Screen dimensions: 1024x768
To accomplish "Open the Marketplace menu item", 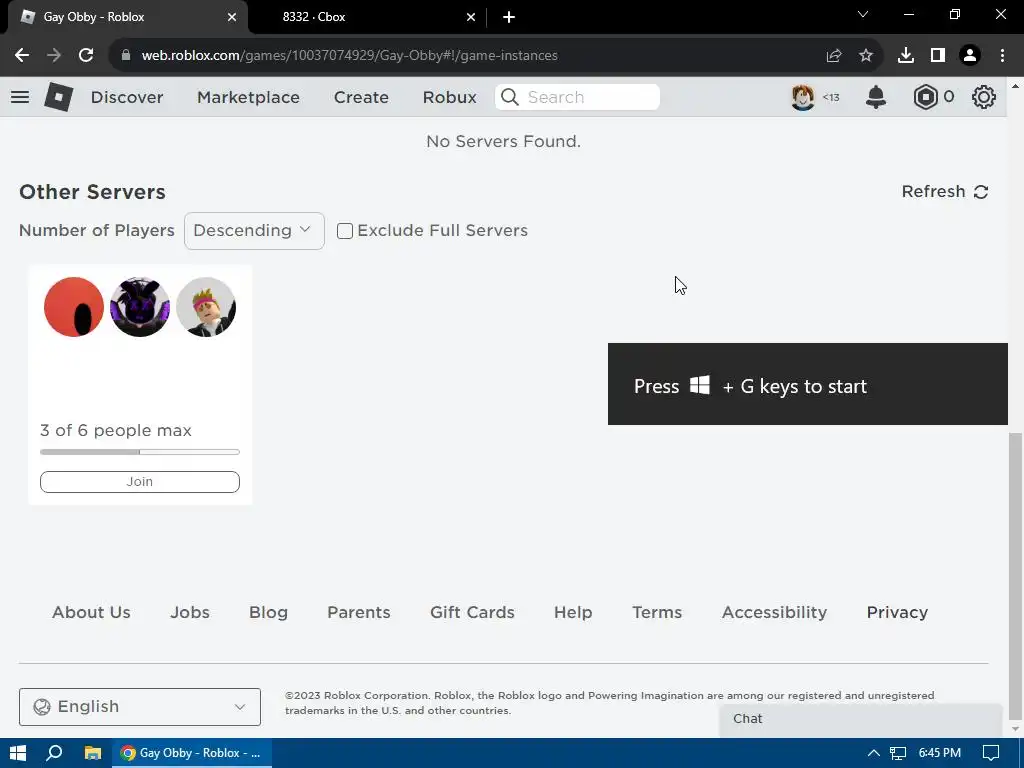I will 248,97.
